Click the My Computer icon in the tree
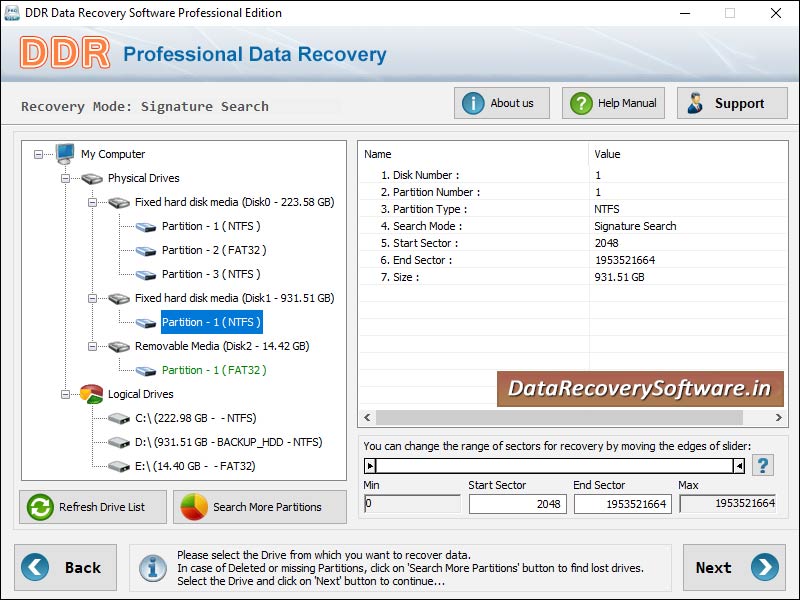The image size is (800, 600). click(x=63, y=154)
